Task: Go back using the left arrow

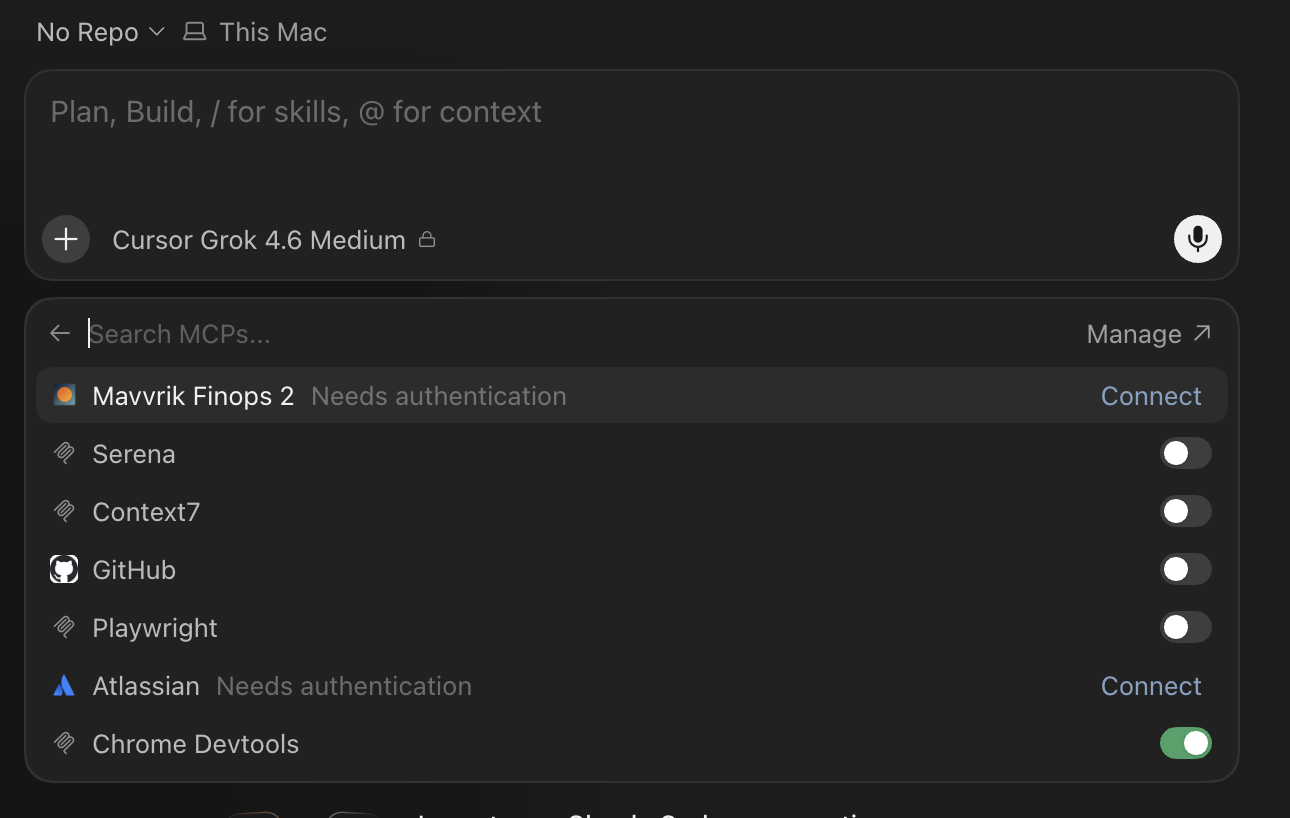Action: (60, 333)
